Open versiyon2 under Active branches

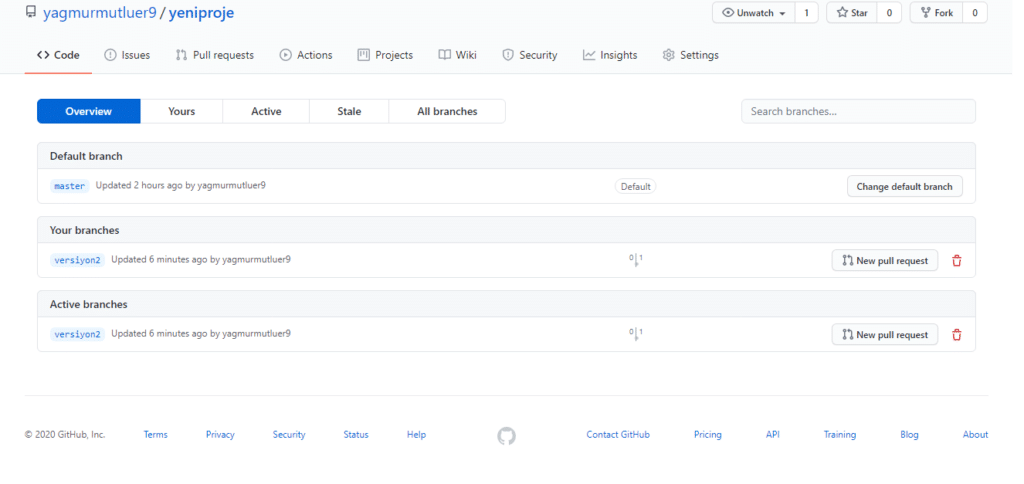[78, 334]
